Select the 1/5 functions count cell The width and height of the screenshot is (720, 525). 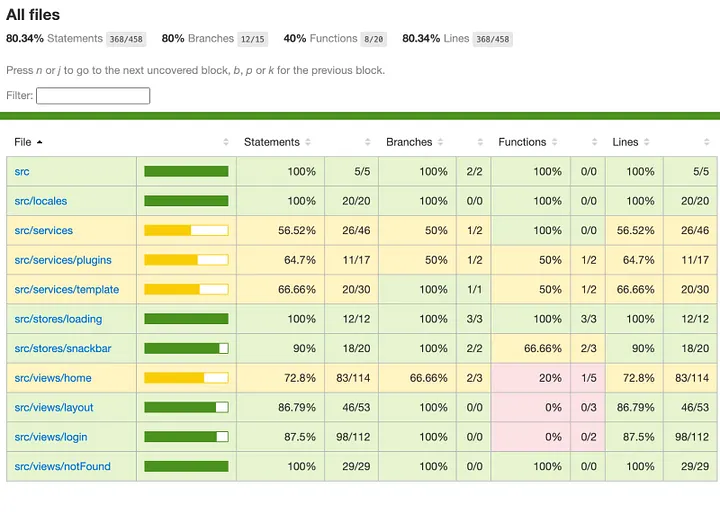588,378
